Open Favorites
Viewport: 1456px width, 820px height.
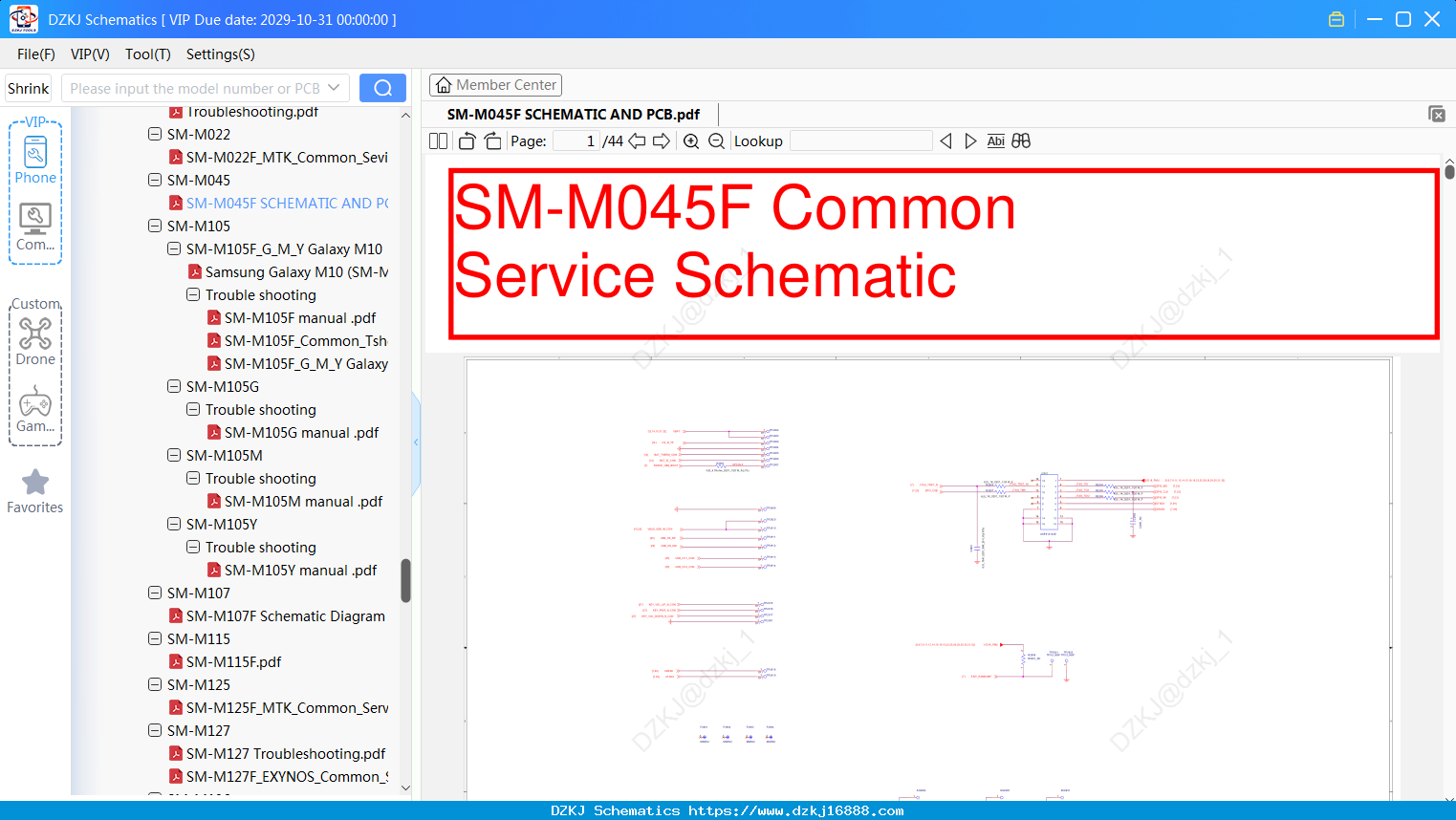pyautogui.click(x=35, y=491)
